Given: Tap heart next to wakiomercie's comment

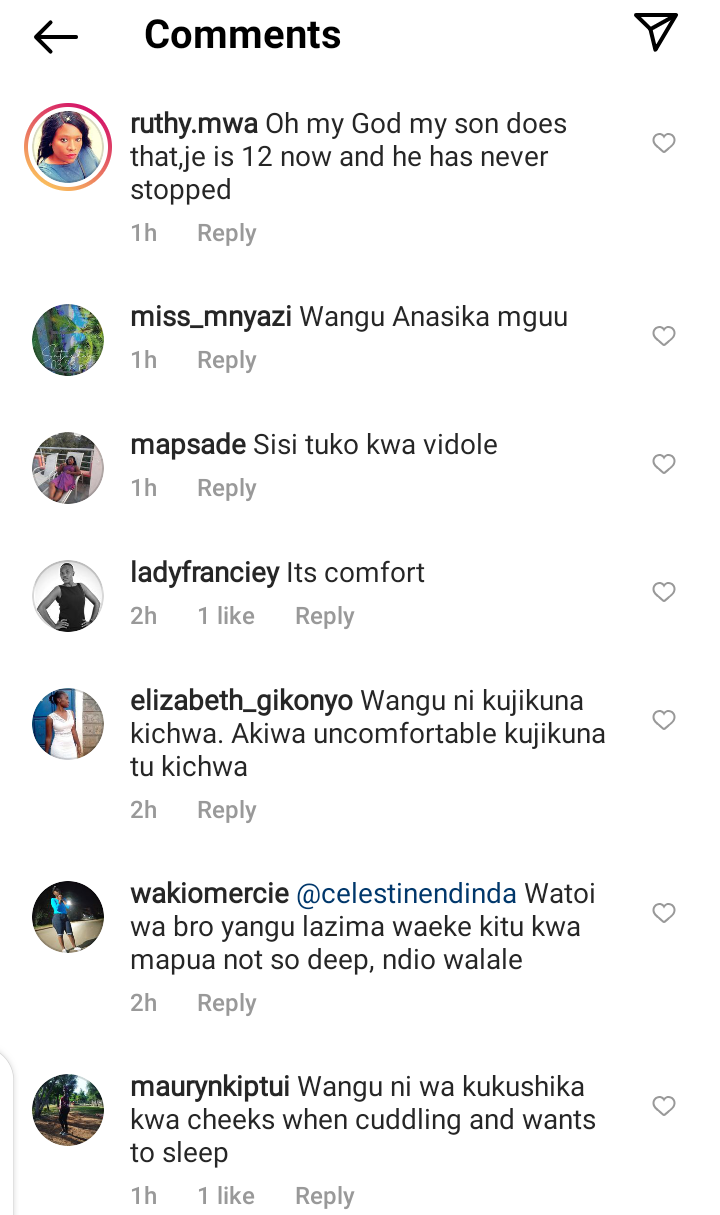Looking at the screenshot, I should click(x=664, y=913).
